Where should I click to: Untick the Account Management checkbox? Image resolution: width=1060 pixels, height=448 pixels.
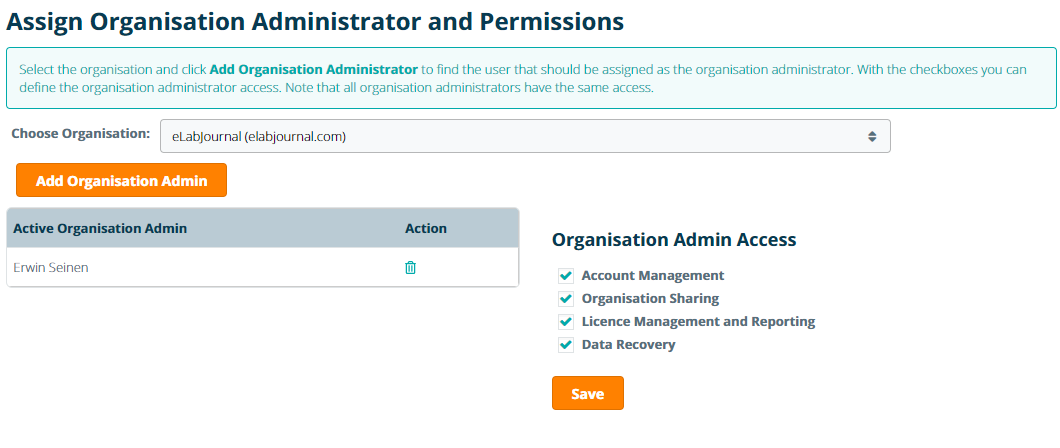tap(566, 276)
